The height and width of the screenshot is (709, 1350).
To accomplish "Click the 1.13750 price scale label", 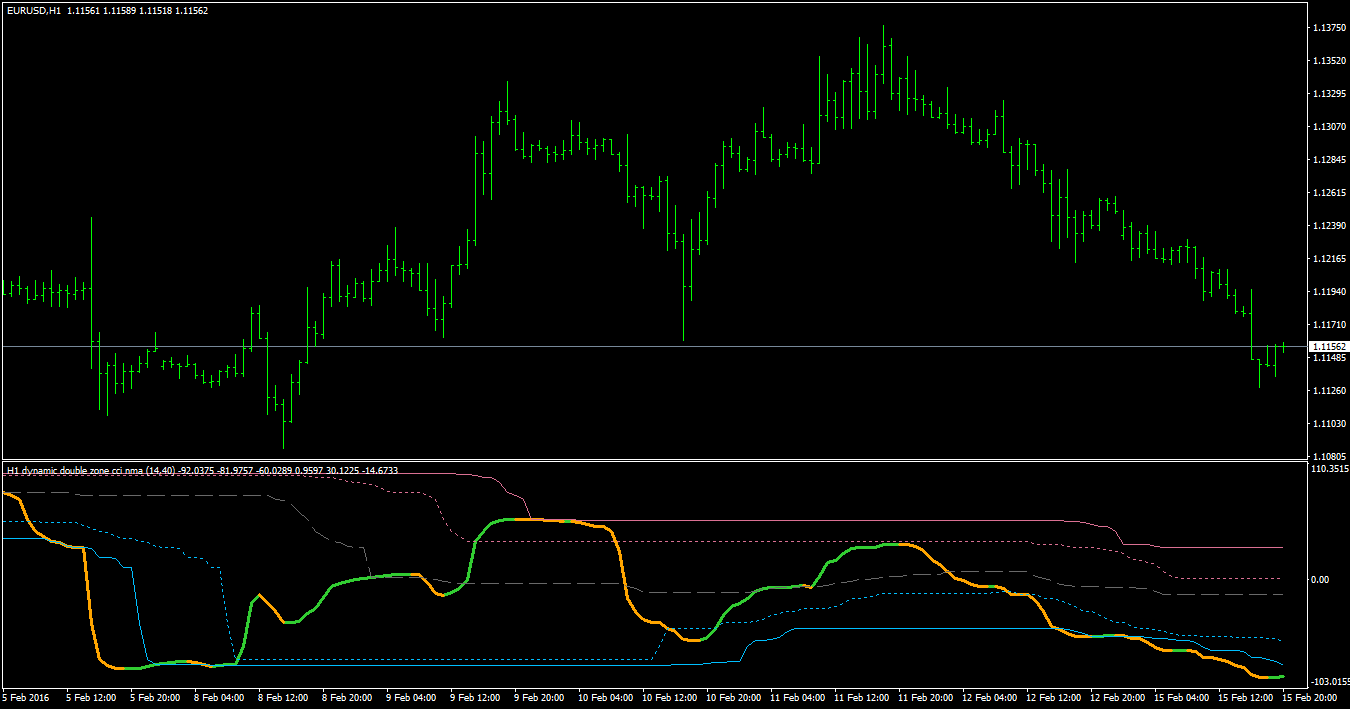I will (x=1327, y=28).
